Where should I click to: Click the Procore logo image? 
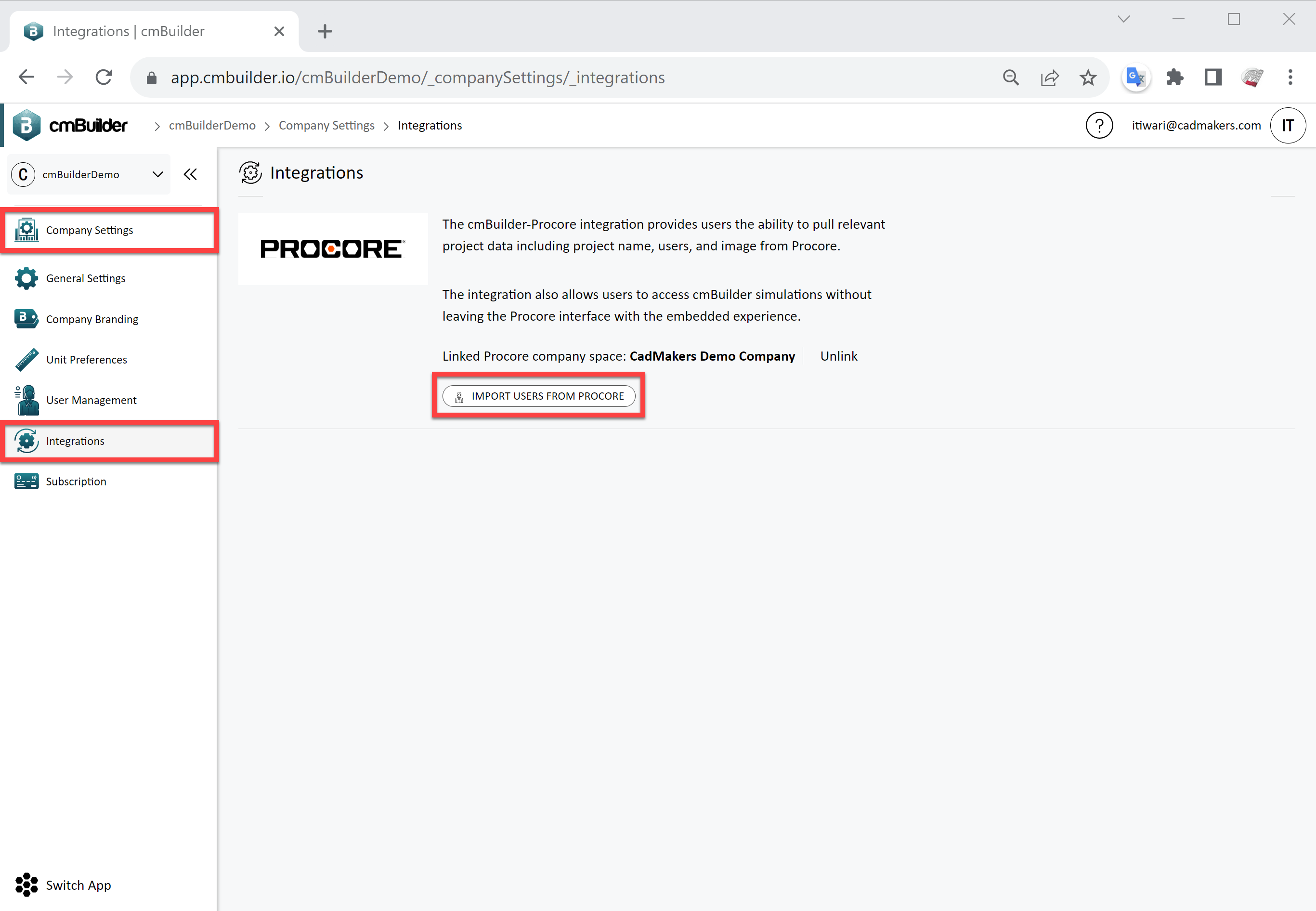click(333, 249)
